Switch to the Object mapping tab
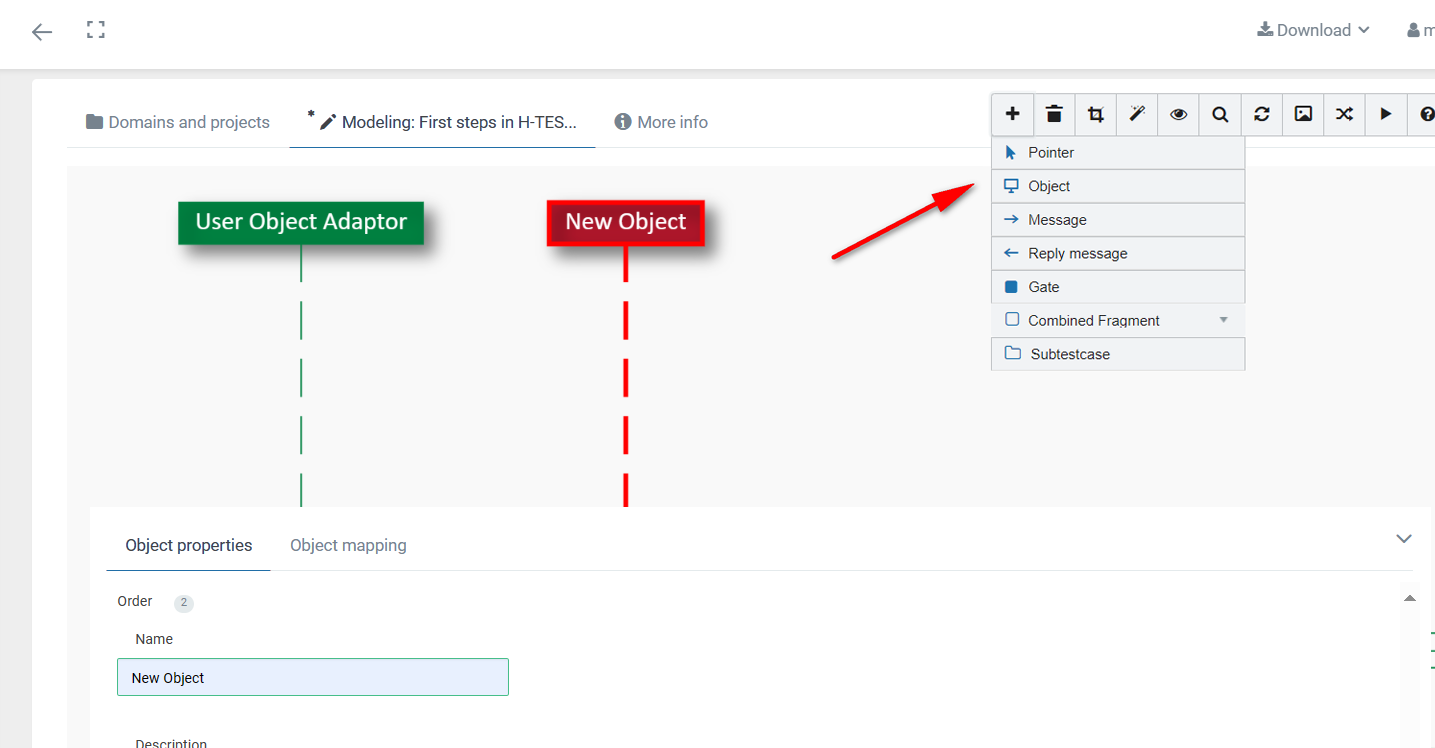The height and width of the screenshot is (748, 1435). (348, 545)
